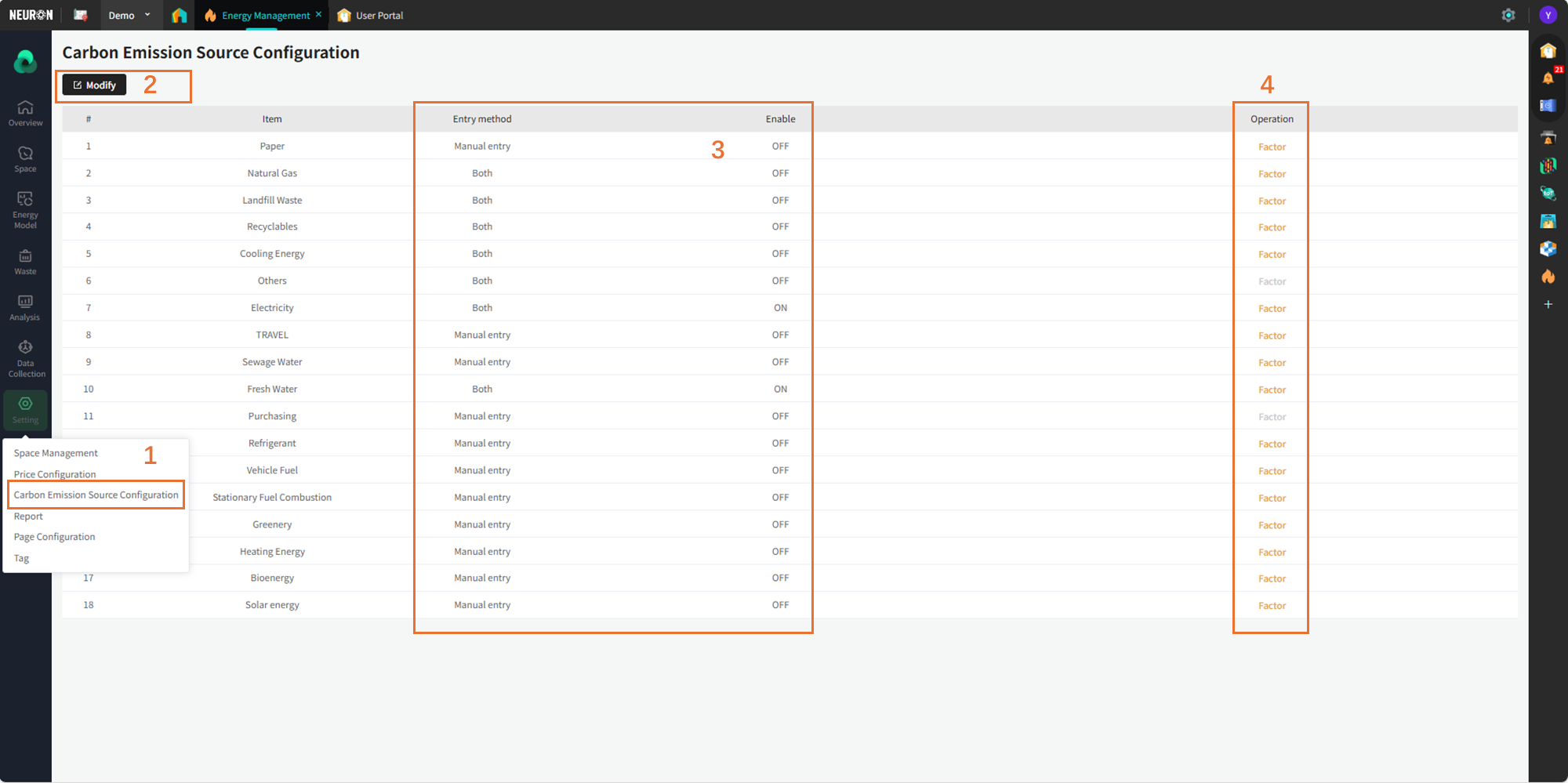The image size is (1568, 783).
Task: Click the Factor link for Natural Gas
Action: pos(1272,174)
